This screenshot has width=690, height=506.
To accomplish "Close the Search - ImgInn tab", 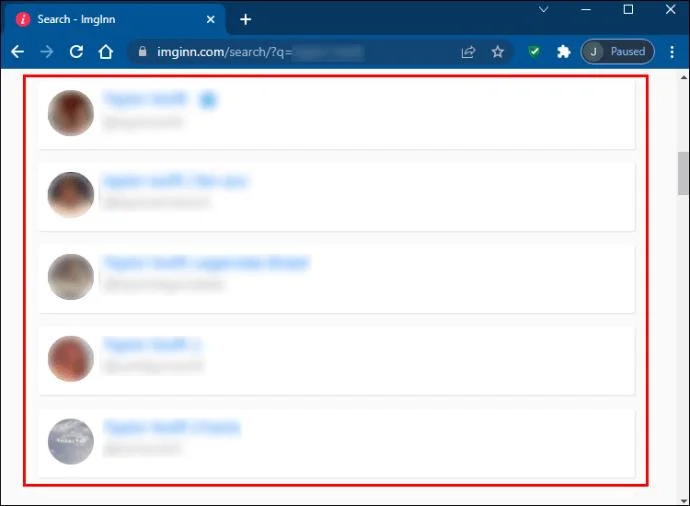I will [x=211, y=19].
